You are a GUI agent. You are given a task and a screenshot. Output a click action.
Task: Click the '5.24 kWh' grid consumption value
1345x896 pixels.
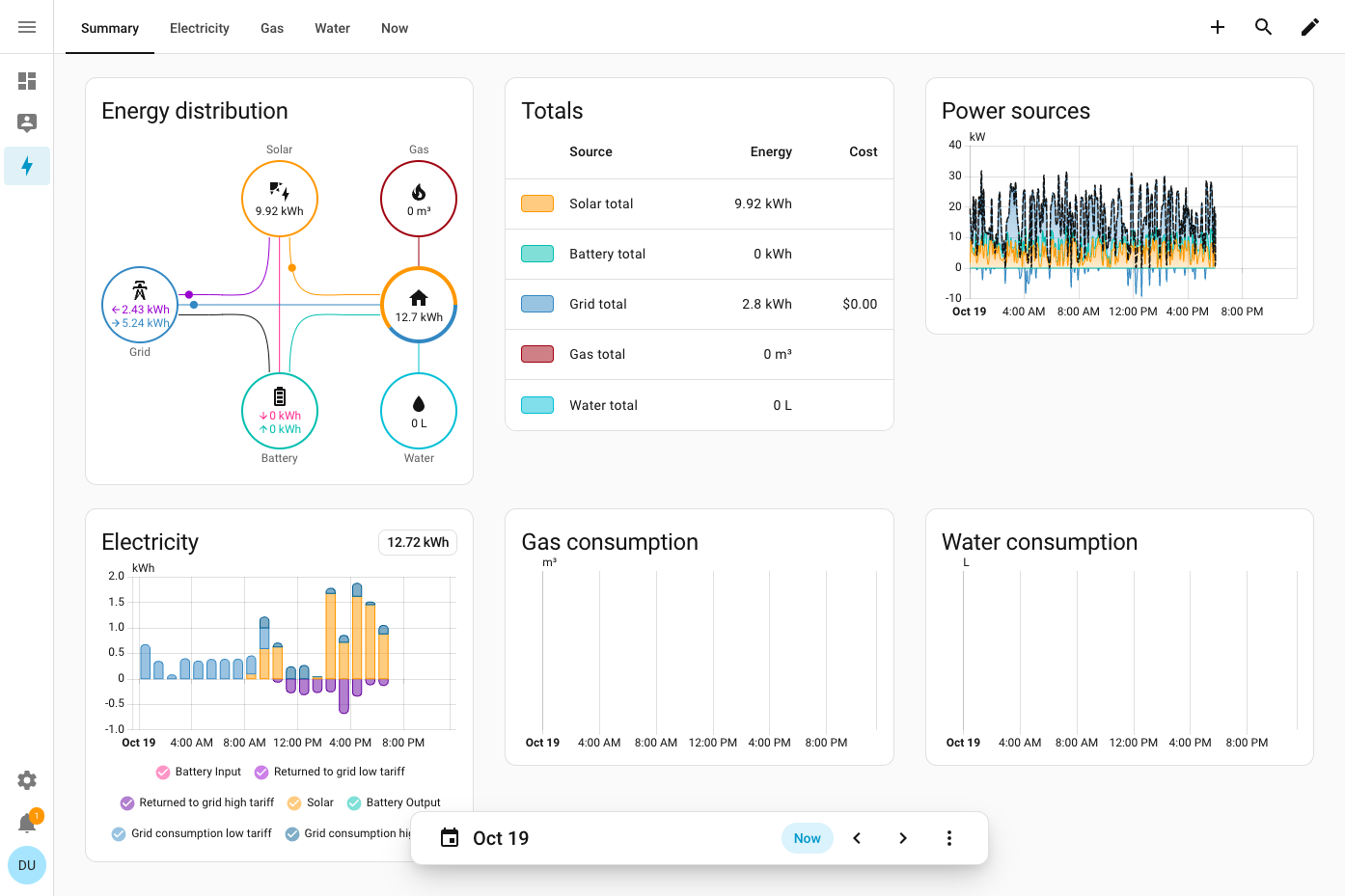[141, 323]
